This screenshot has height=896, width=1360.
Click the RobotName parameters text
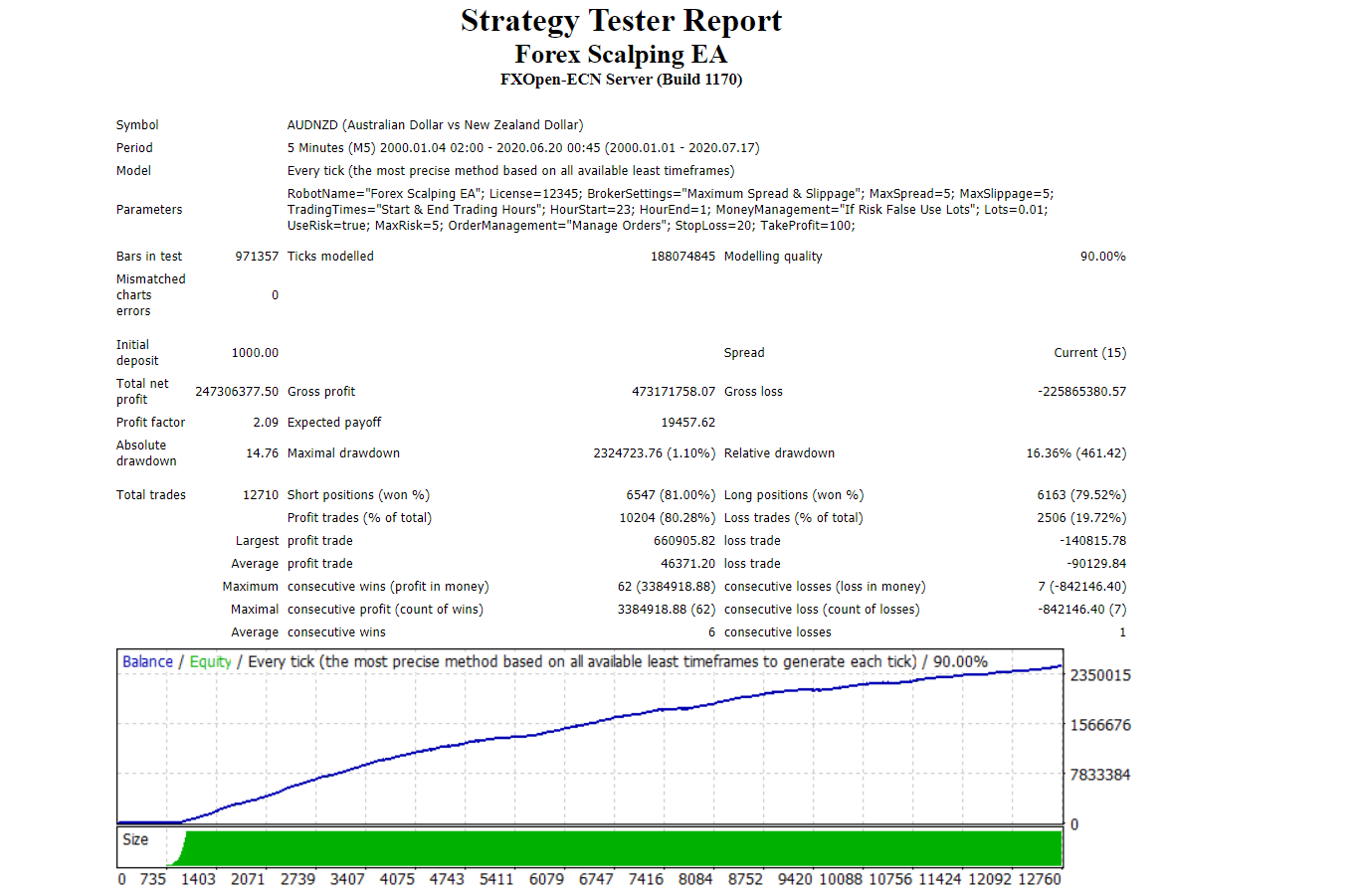tap(671, 210)
